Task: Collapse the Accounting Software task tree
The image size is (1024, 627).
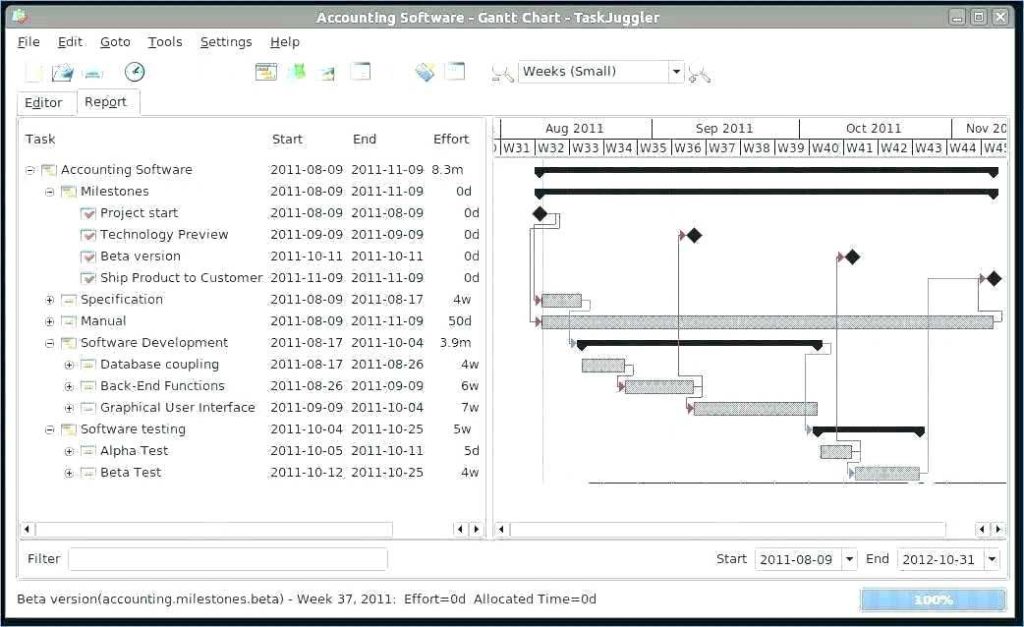Action: coord(29,169)
